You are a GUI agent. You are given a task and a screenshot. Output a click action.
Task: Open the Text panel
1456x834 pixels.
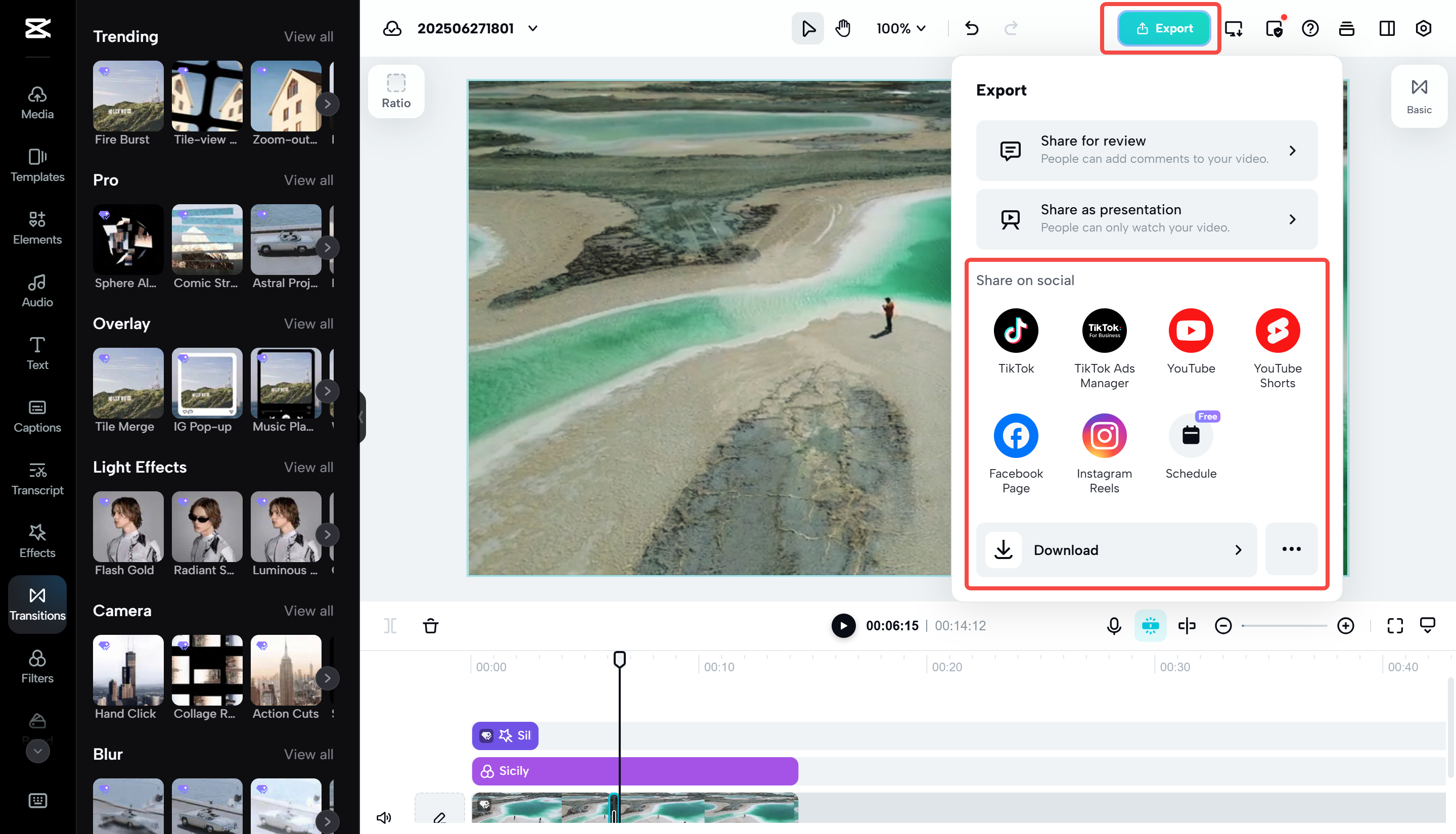[37, 352]
